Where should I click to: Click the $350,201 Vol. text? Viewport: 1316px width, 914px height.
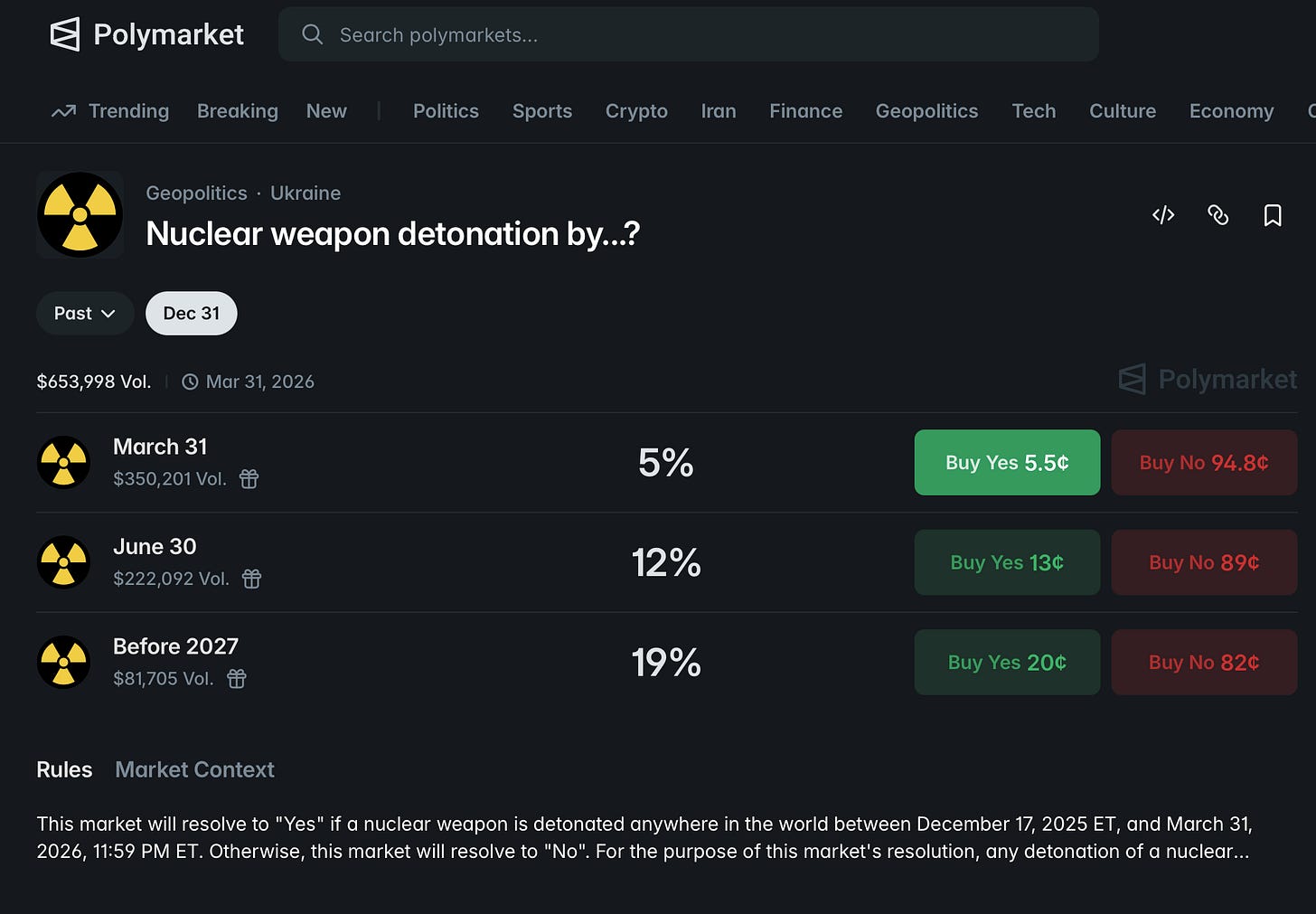[x=170, y=479]
